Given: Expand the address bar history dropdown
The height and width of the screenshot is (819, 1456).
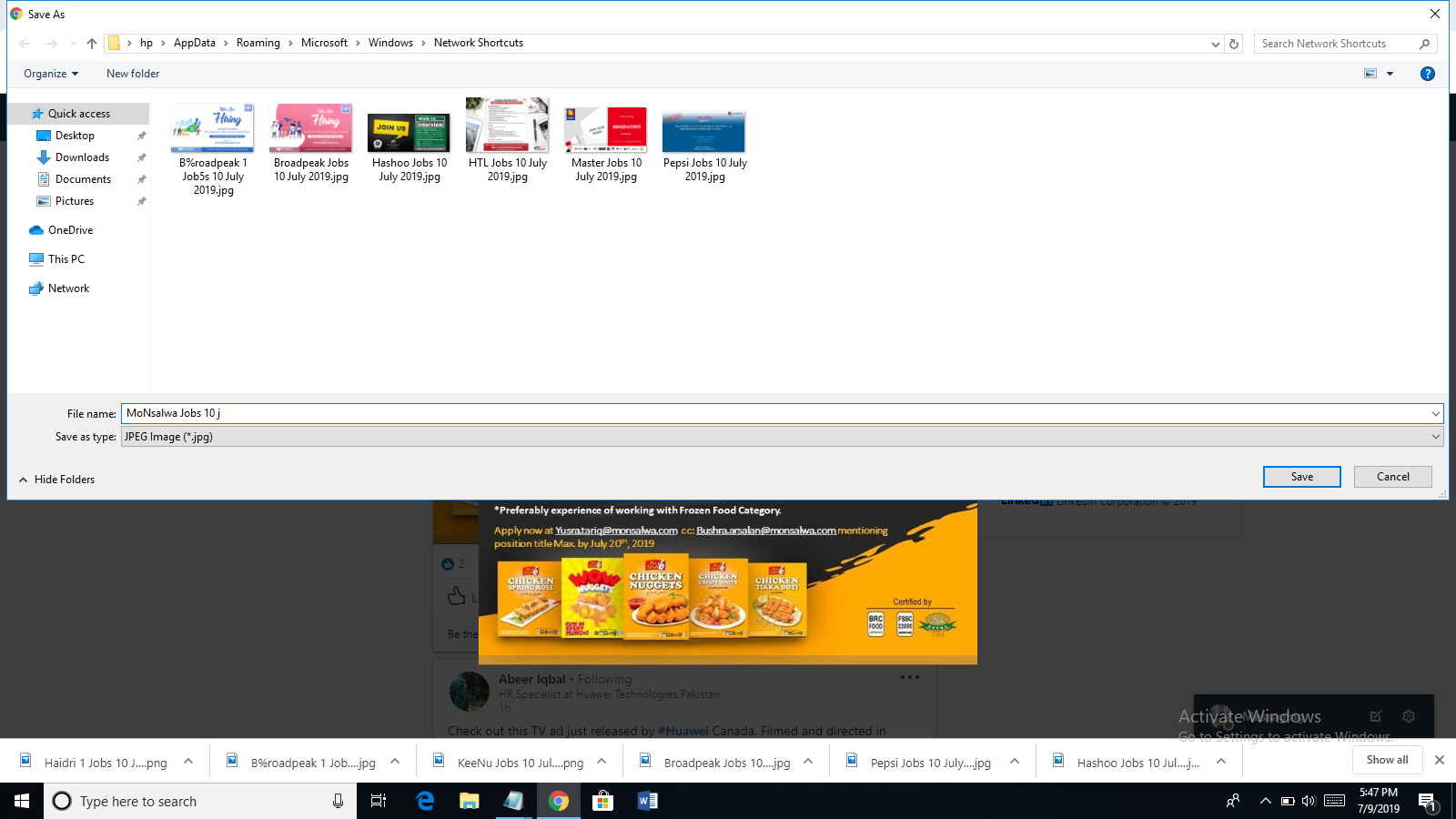Looking at the screenshot, I should 1215,44.
